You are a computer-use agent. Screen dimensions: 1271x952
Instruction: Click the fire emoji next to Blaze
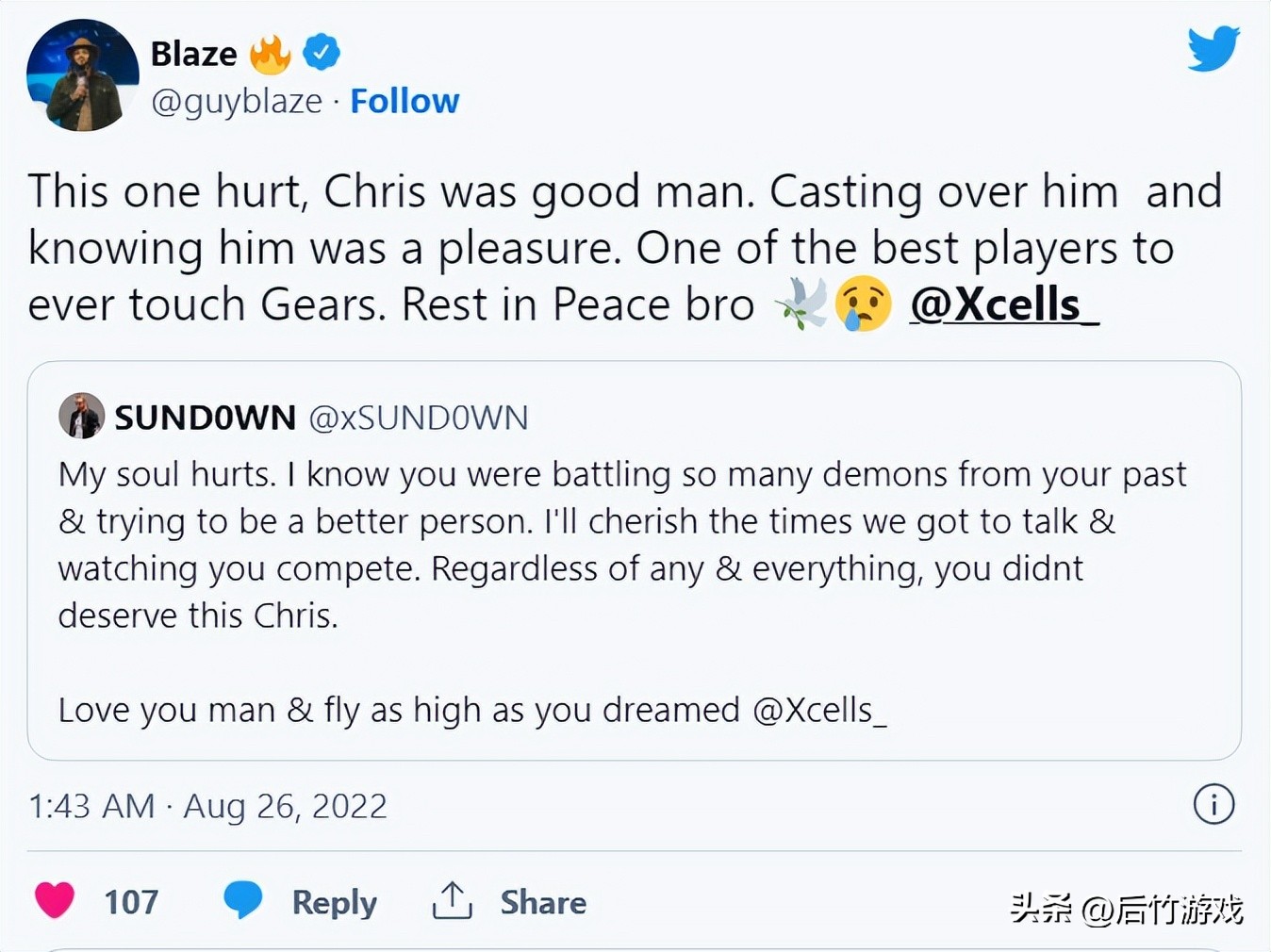[270, 52]
